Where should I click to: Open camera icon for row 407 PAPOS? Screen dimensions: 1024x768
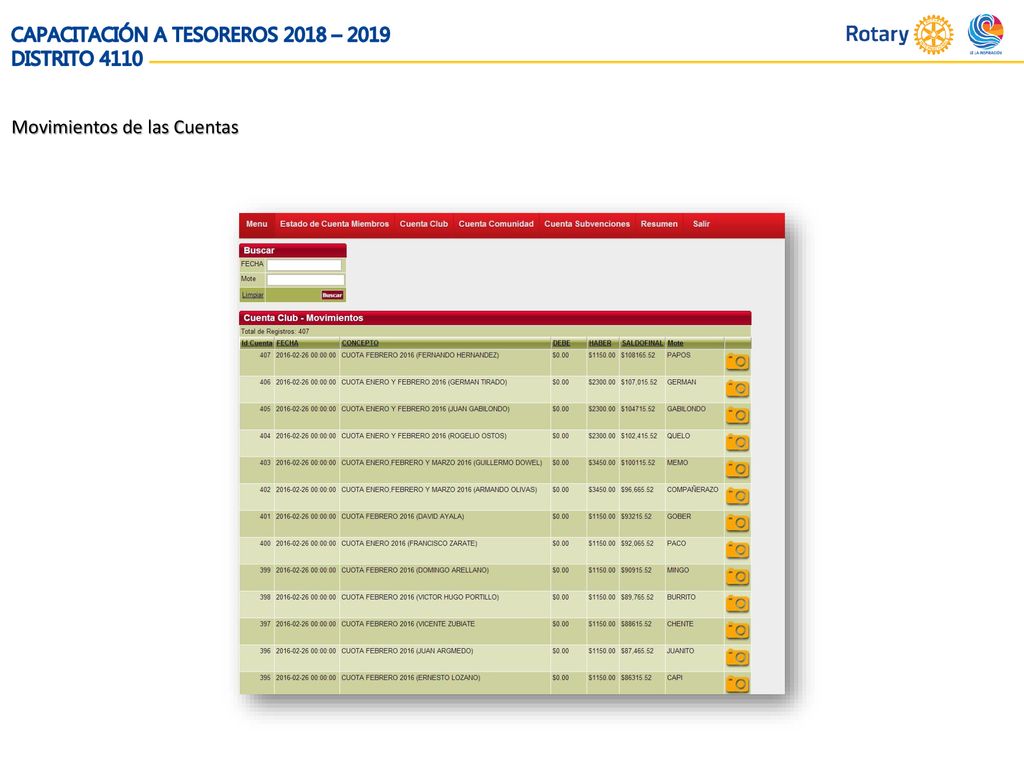point(737,362)
